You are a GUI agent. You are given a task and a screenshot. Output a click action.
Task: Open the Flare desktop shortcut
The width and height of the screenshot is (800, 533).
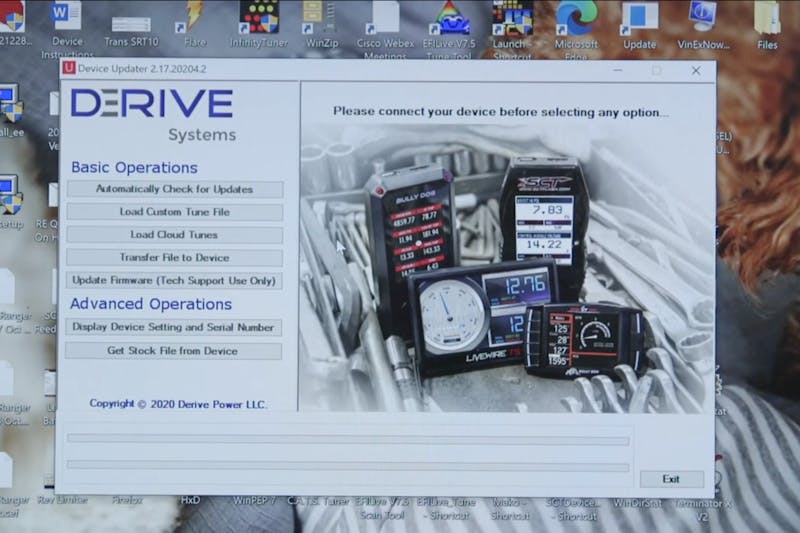click(195, 17)
